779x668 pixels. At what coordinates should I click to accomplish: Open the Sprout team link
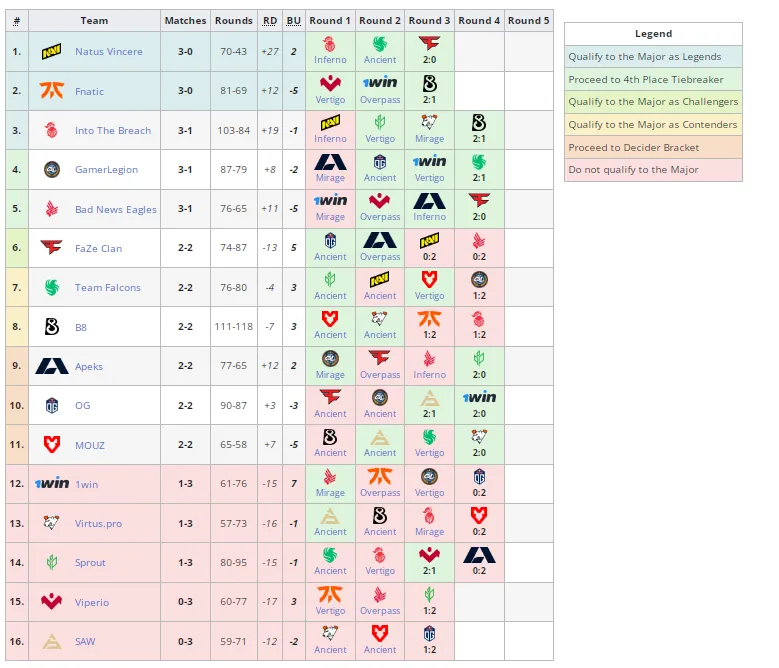pyautogui.click(x=90, y=563)
